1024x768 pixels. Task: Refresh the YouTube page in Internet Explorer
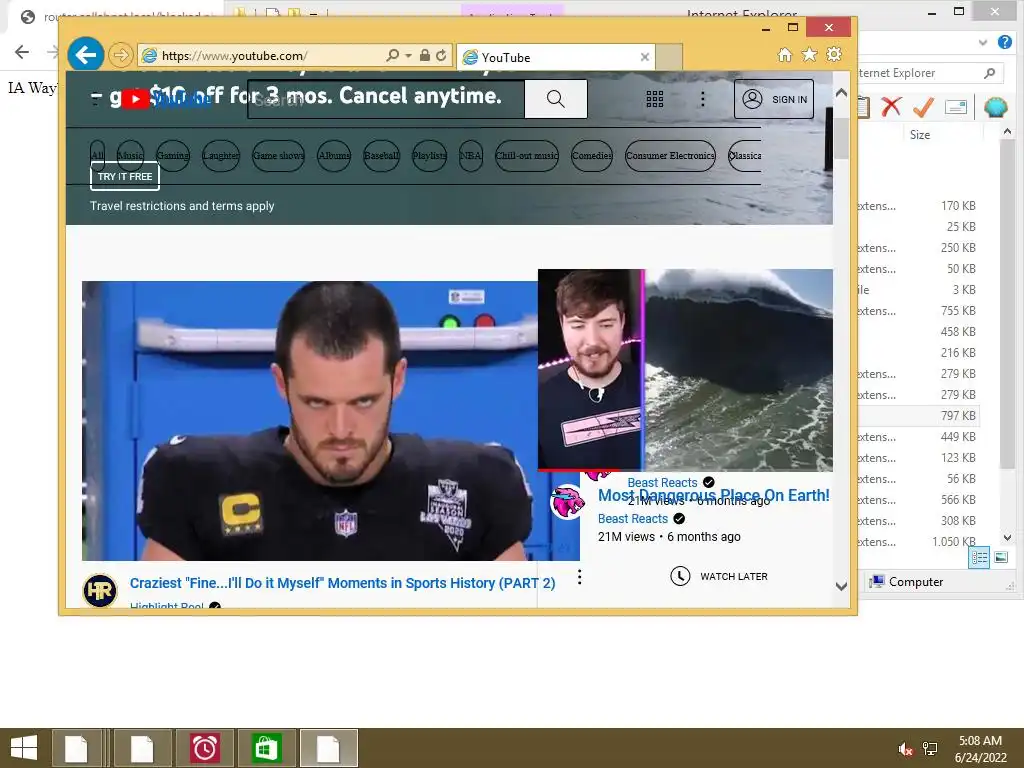coord(441,56)
